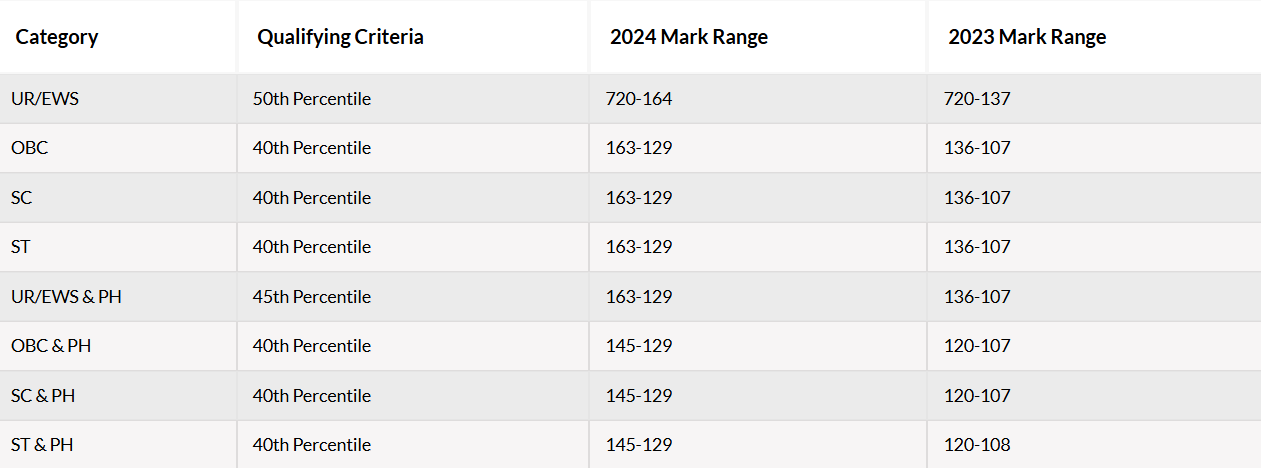Click the UR/EWS & PH category cell
Image resolution: width=1261 pixels, height=468 pixels.
point(66,297)
